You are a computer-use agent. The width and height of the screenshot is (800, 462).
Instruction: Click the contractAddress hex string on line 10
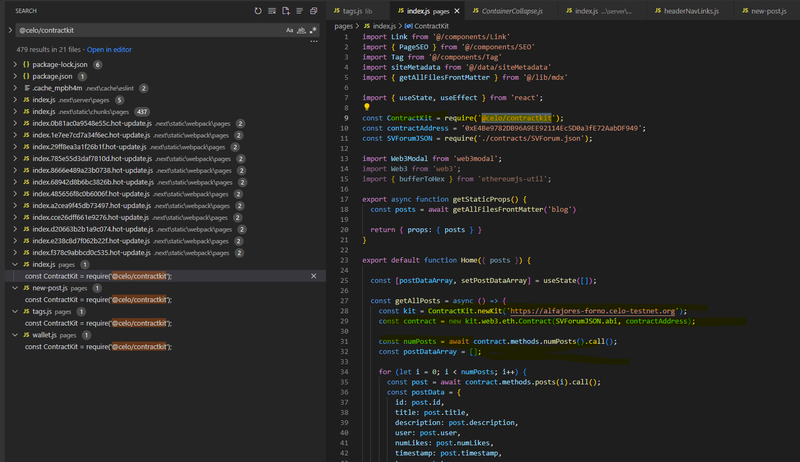click(551, 128)
